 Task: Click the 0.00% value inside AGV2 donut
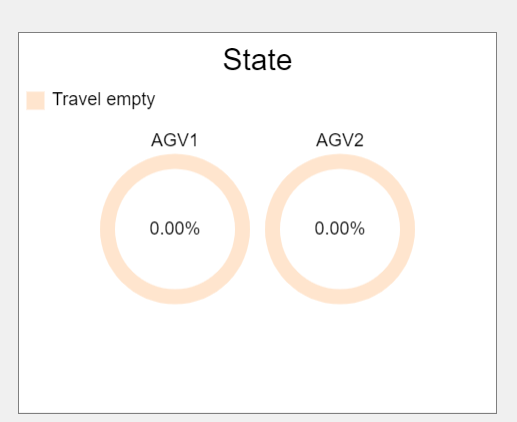(x=340, y=229)
